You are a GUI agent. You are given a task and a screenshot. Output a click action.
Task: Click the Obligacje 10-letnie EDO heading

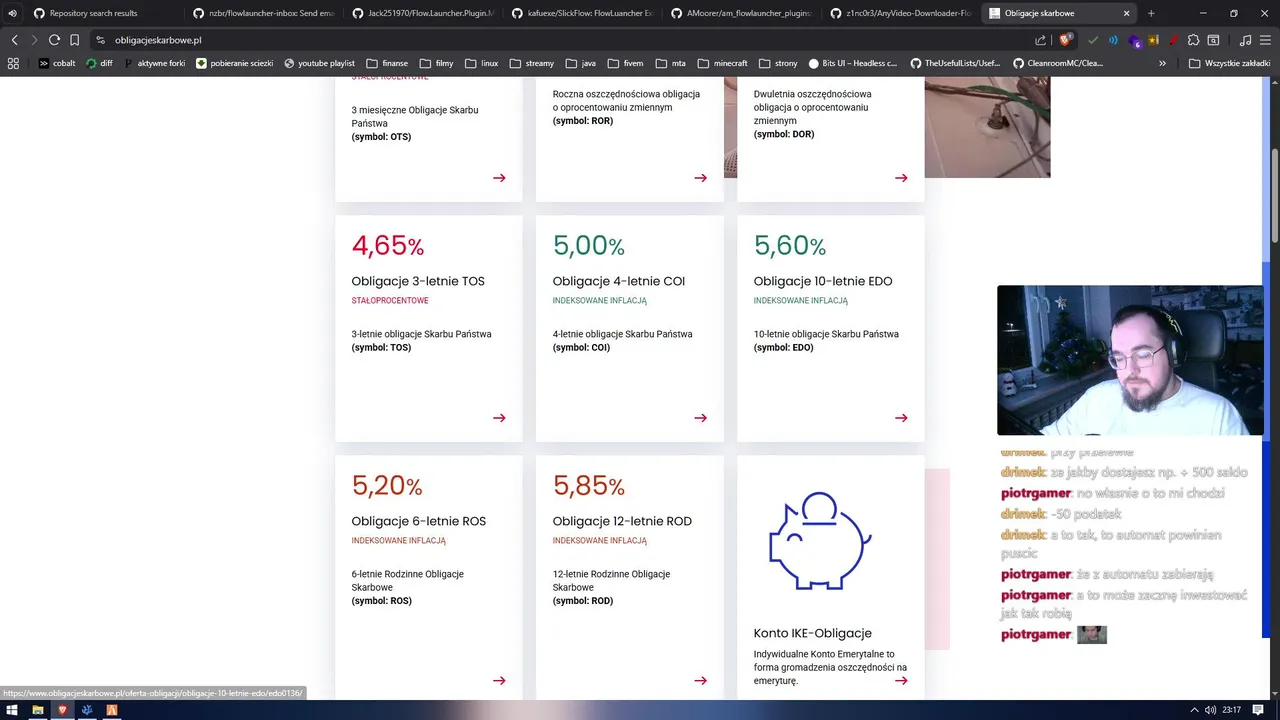click(823, 281)
